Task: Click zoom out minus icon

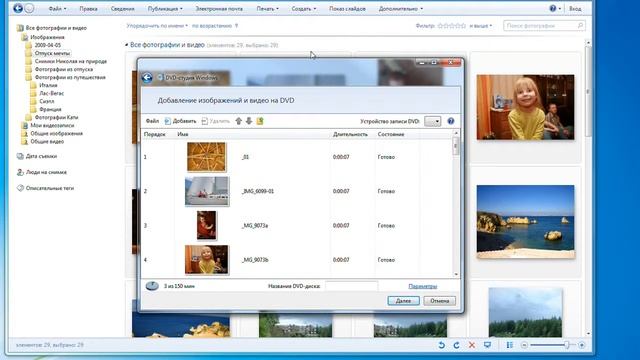Action: pos(524,345)
